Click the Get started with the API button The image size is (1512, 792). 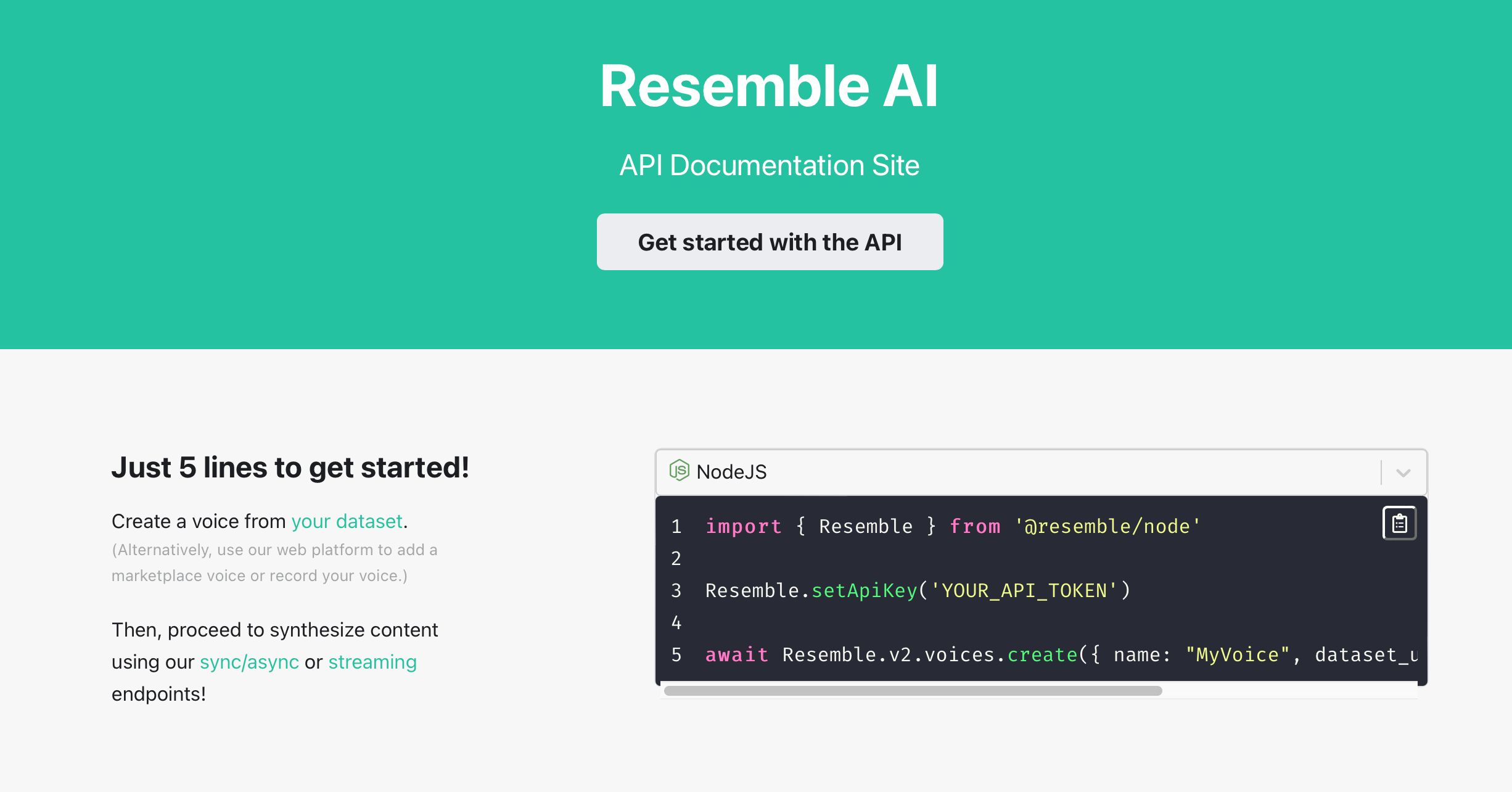(x=770, y=242)
